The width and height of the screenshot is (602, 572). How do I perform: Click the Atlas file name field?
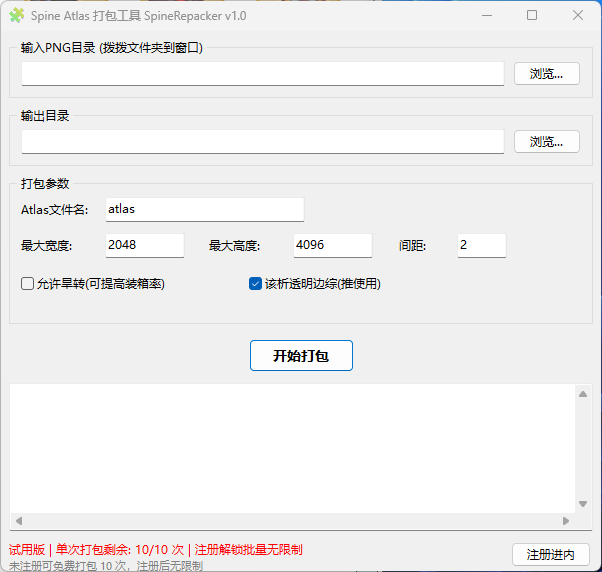click(205, 210)
